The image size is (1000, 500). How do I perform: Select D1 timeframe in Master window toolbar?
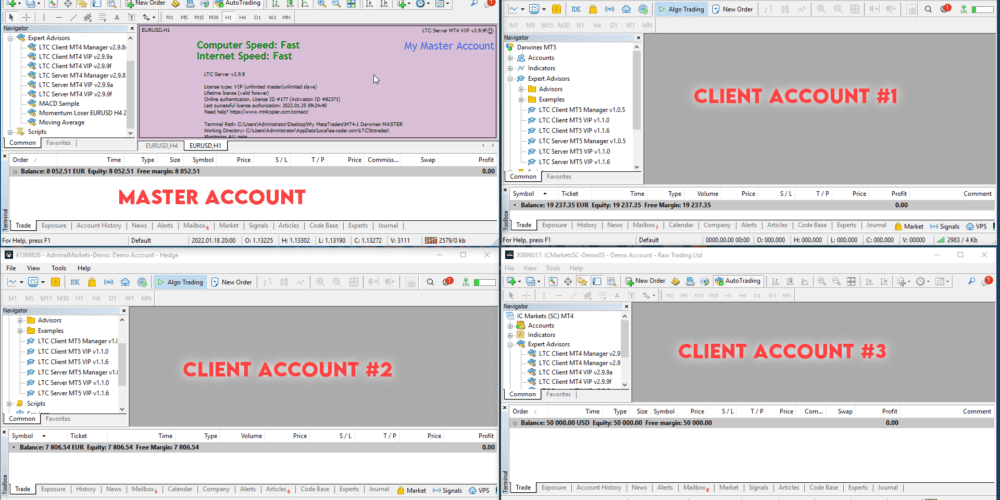(258, 17)
